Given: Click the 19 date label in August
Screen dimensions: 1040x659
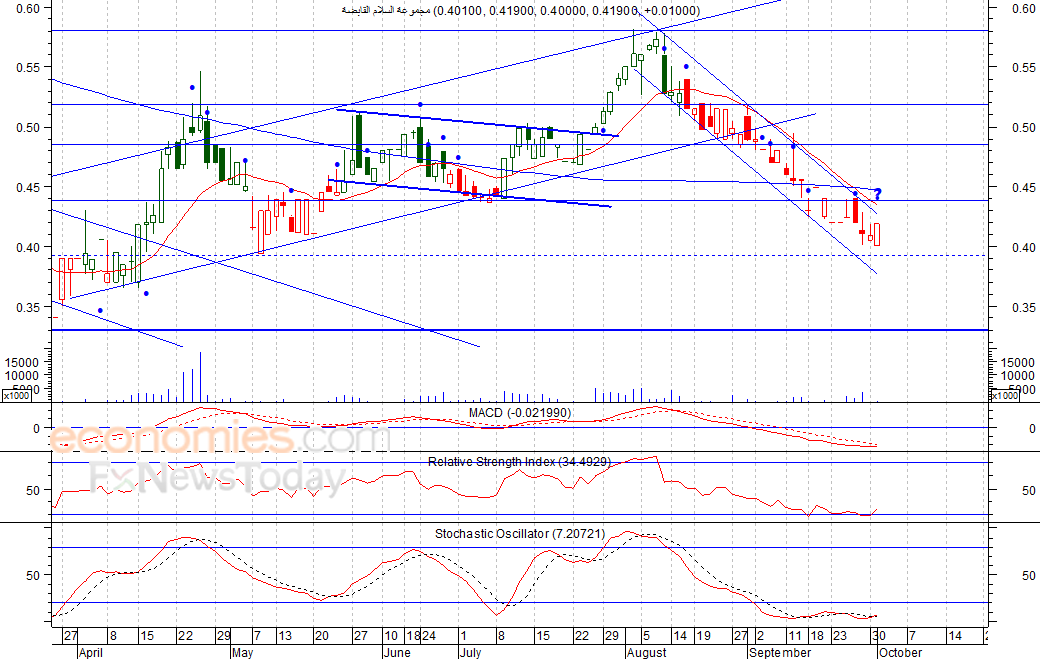Looking at the screenshot, I should [702, 636].
